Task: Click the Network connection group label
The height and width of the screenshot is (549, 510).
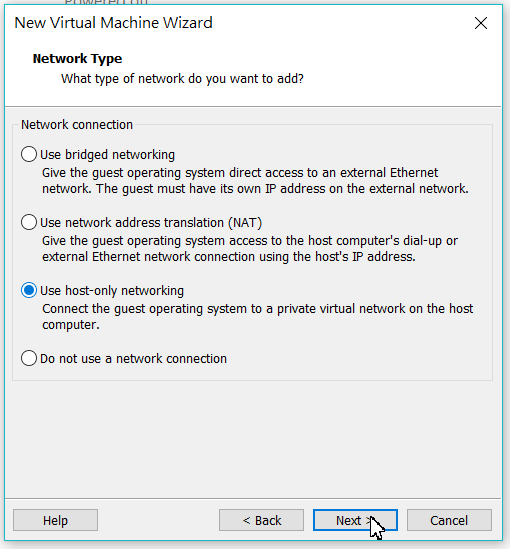Action: point(77,125)
